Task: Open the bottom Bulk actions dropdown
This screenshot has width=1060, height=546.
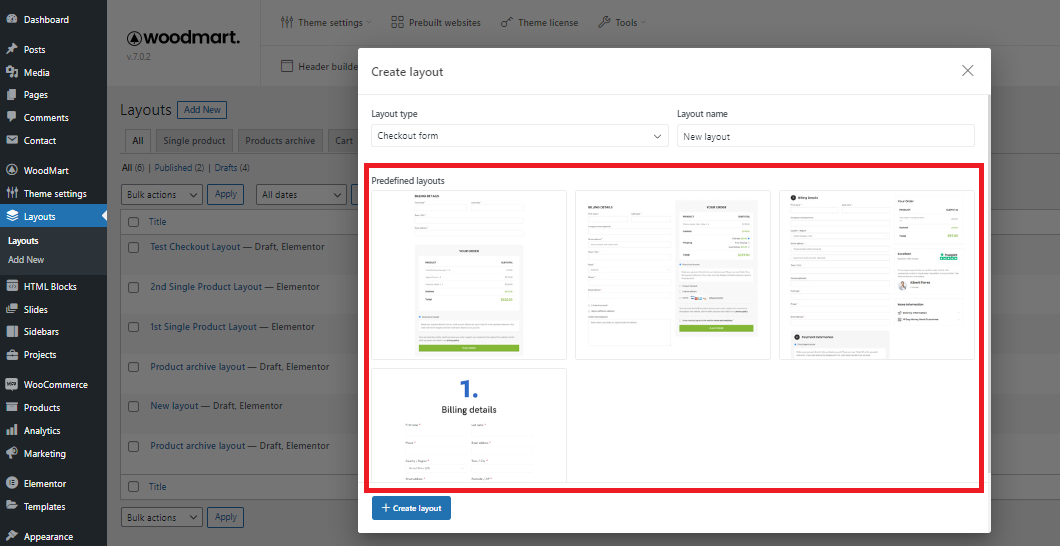Action: [x=162, y=518]
